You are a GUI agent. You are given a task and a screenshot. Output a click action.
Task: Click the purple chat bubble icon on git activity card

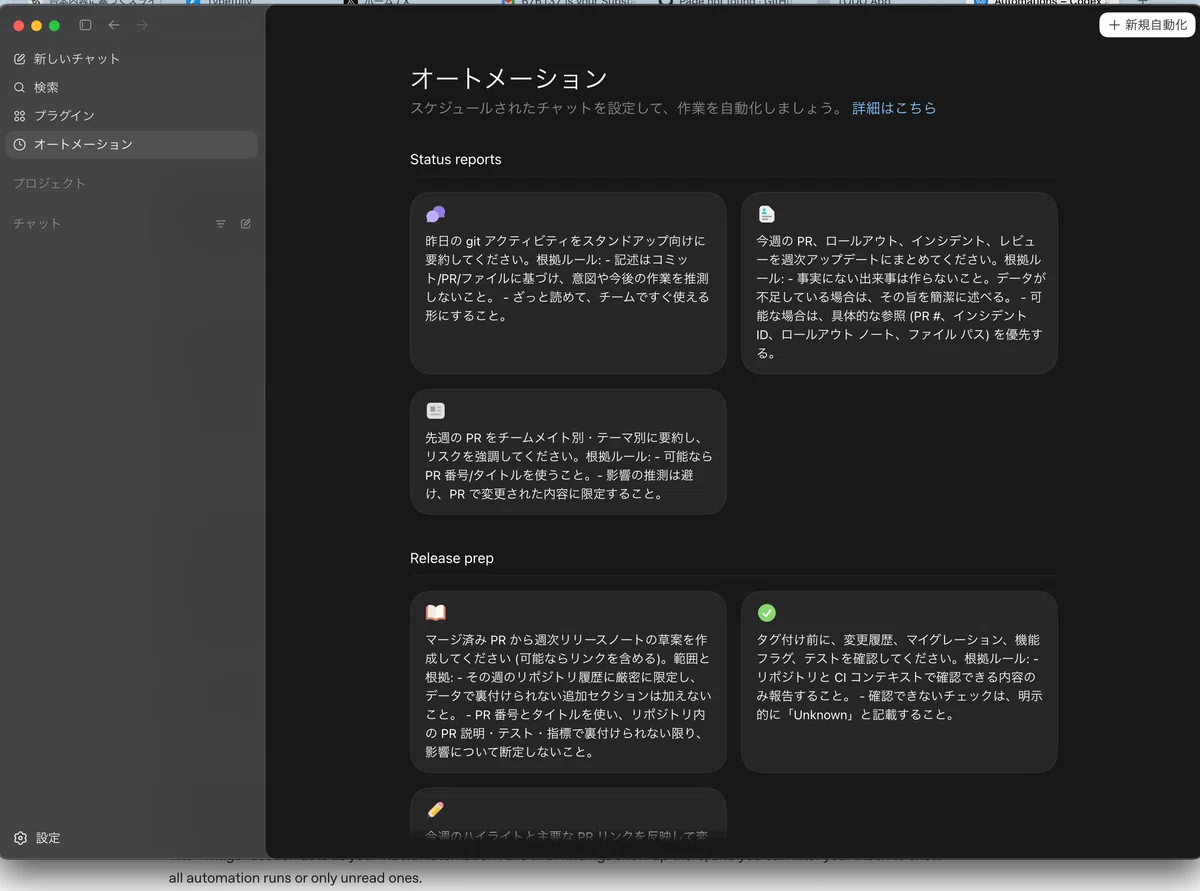pyautogui.click(x=435, y=214)
